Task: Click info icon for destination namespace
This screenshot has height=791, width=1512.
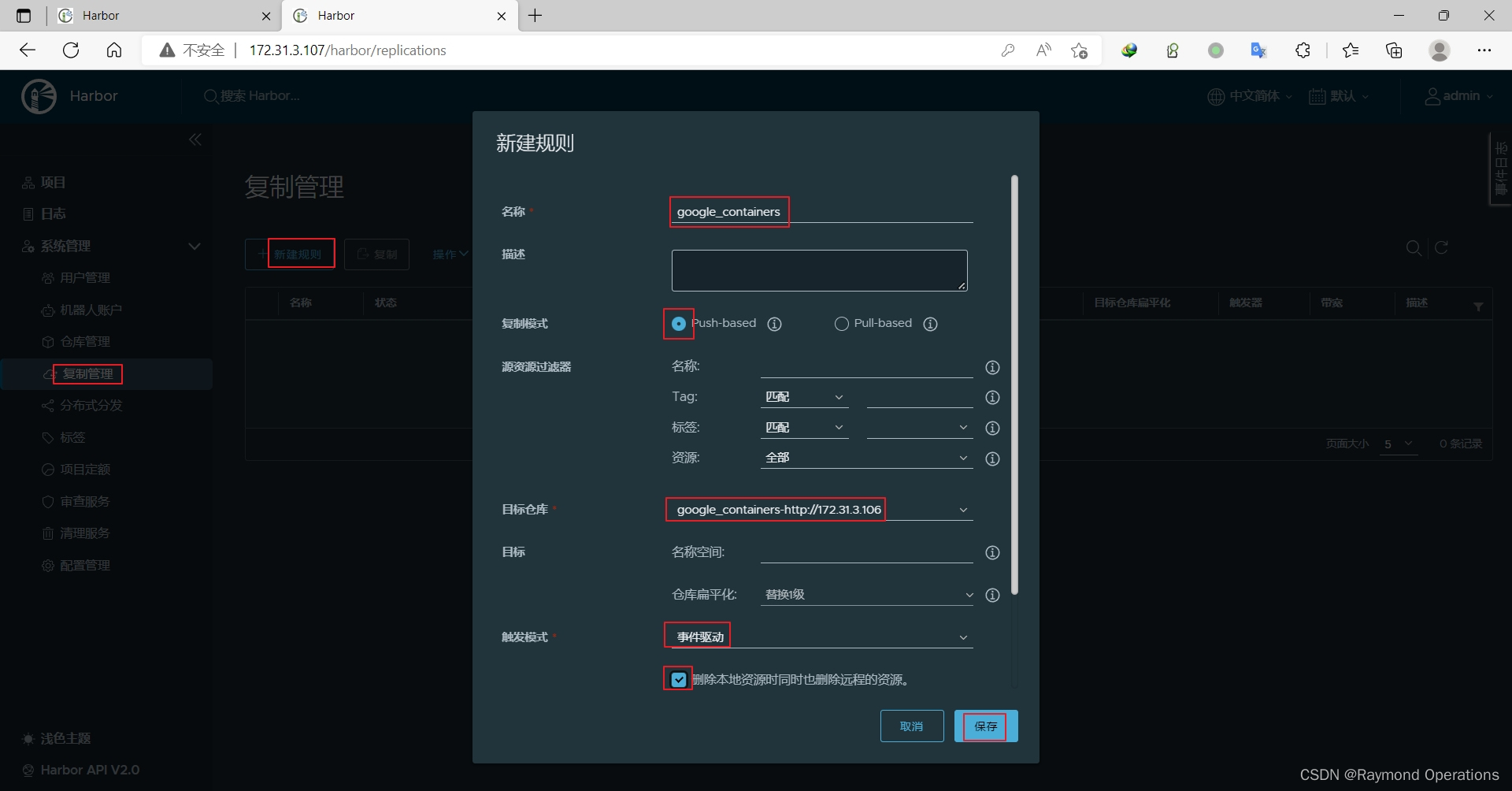Action: [992, 552]
